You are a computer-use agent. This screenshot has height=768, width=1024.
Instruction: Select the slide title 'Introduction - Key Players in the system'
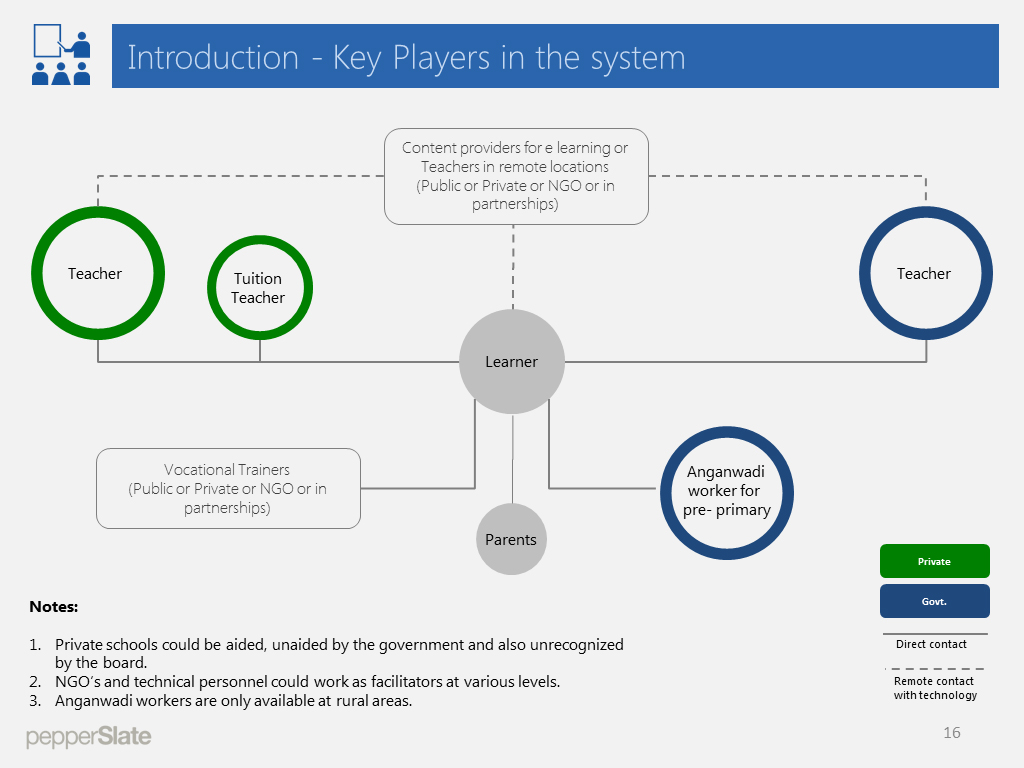tap(406, 57)
